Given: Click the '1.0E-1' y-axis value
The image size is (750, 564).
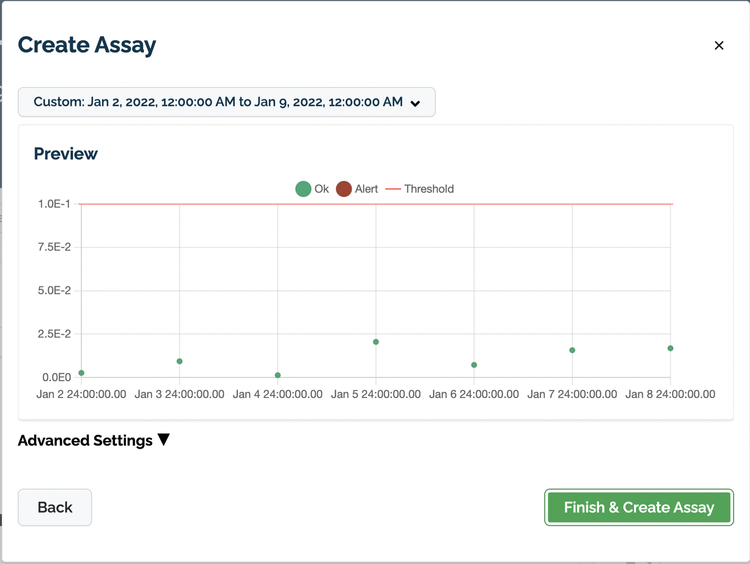Looking at the screenshot, I should 54,204.
